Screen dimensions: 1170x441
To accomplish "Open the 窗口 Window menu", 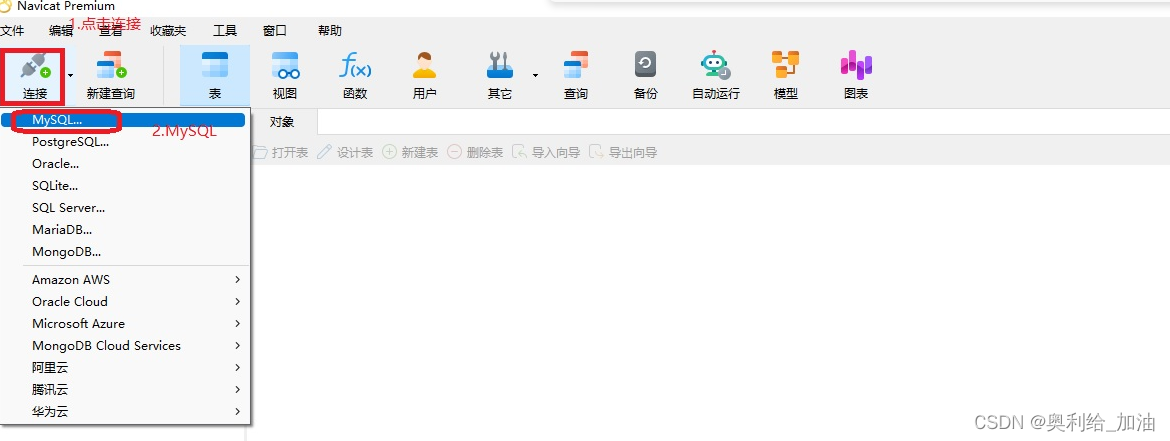I will point(275,31).
